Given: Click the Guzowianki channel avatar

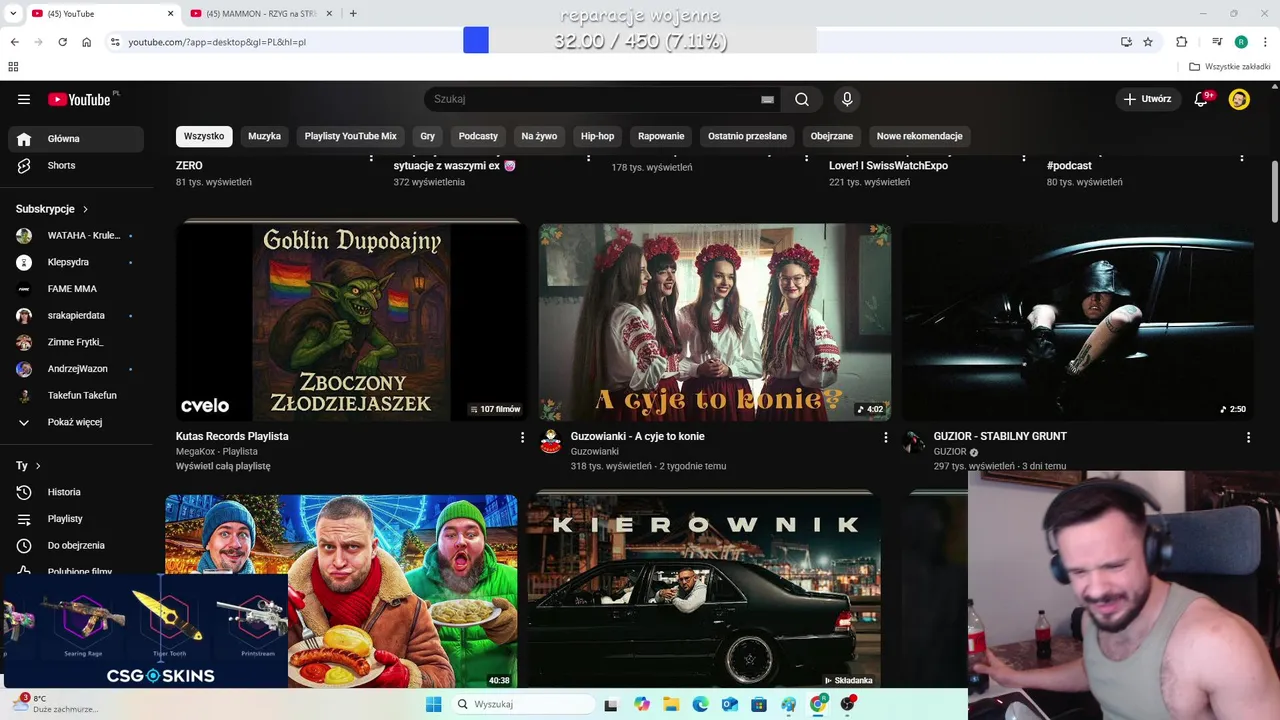Looking at the screenshot, I should pyautogui.click(x=551, y=442).
